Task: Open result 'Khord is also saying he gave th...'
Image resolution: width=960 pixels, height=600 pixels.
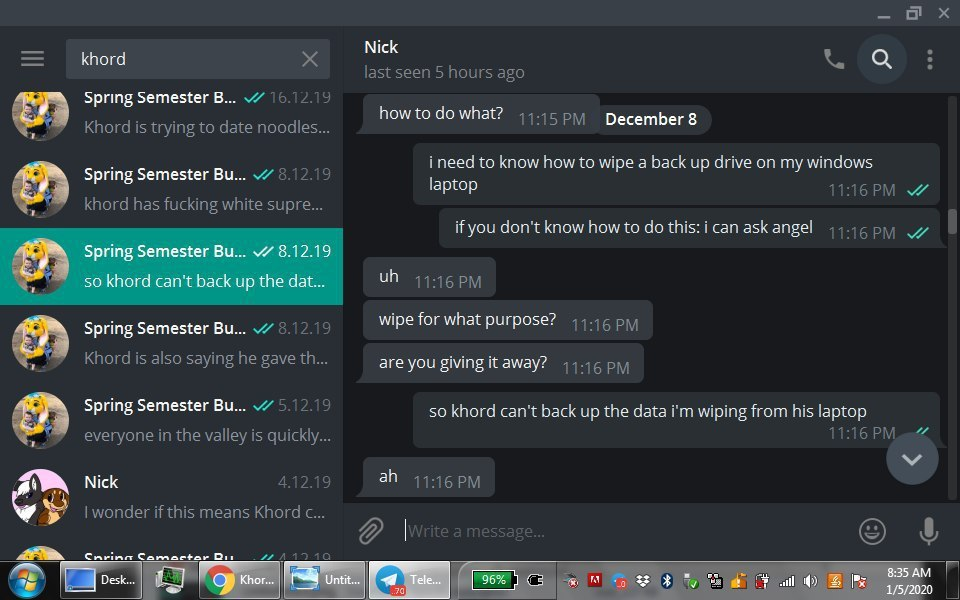Action: [171, 343]
